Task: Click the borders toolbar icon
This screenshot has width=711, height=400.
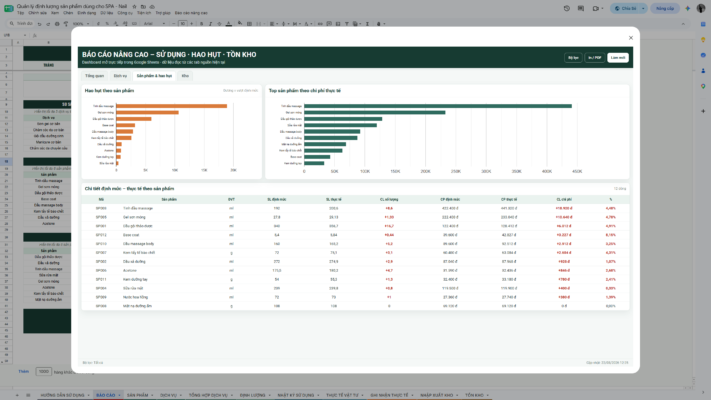Action: (249, 24)
